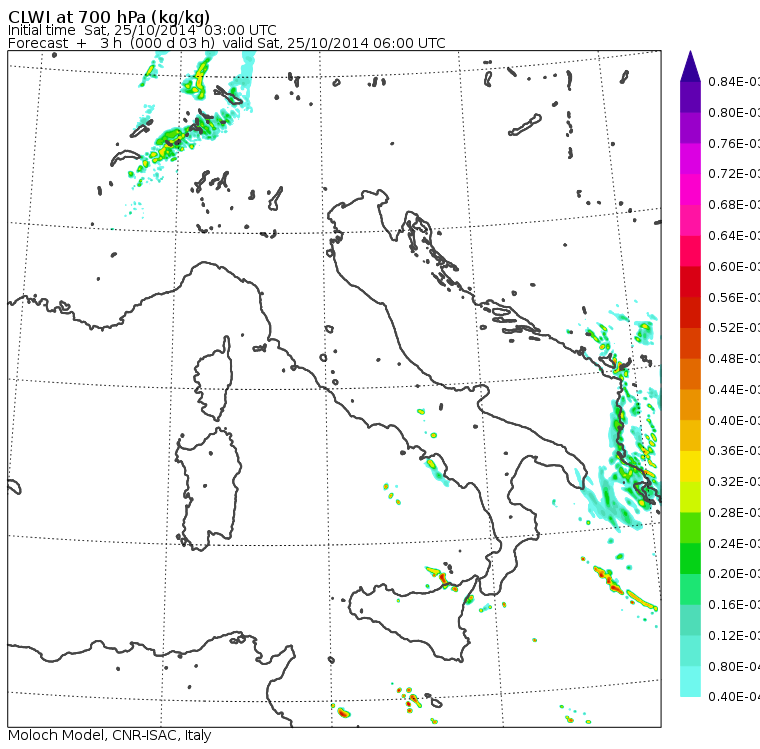
Task: Click the 'Forecast + 3 h' valid time line
Action: pyautogui.click(x=226, y=43)
